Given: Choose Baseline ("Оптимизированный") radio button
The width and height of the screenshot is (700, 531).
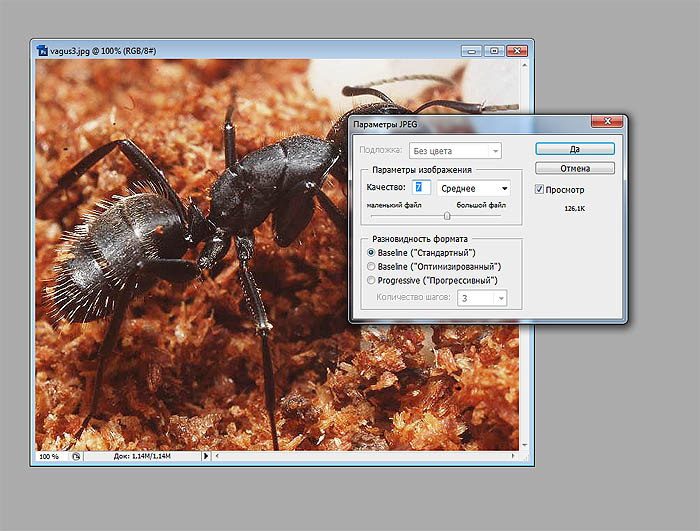Looking at the screenshot, I should (x=372, y=267).
